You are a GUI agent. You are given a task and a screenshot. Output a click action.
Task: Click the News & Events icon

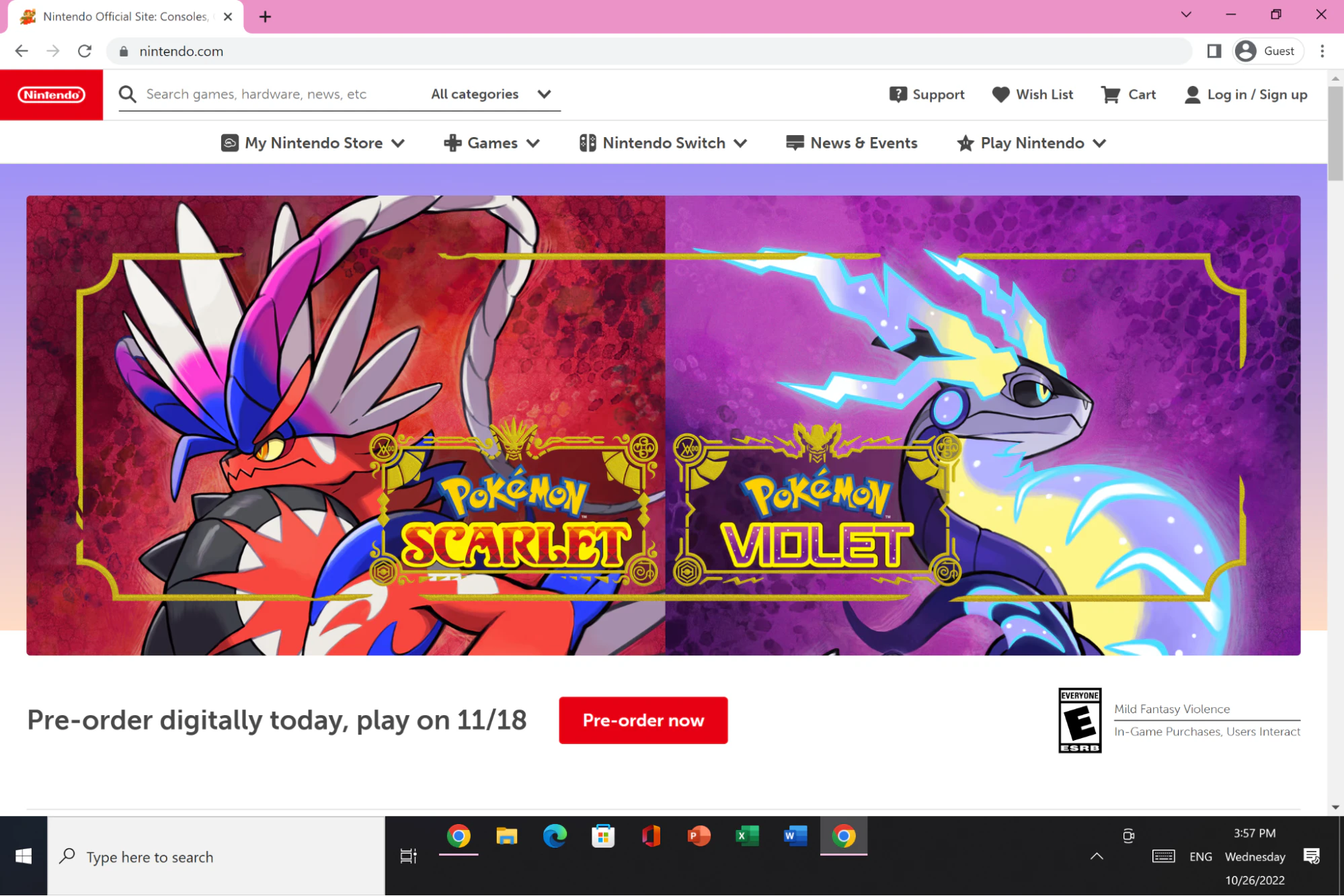(x=795, y=143)
